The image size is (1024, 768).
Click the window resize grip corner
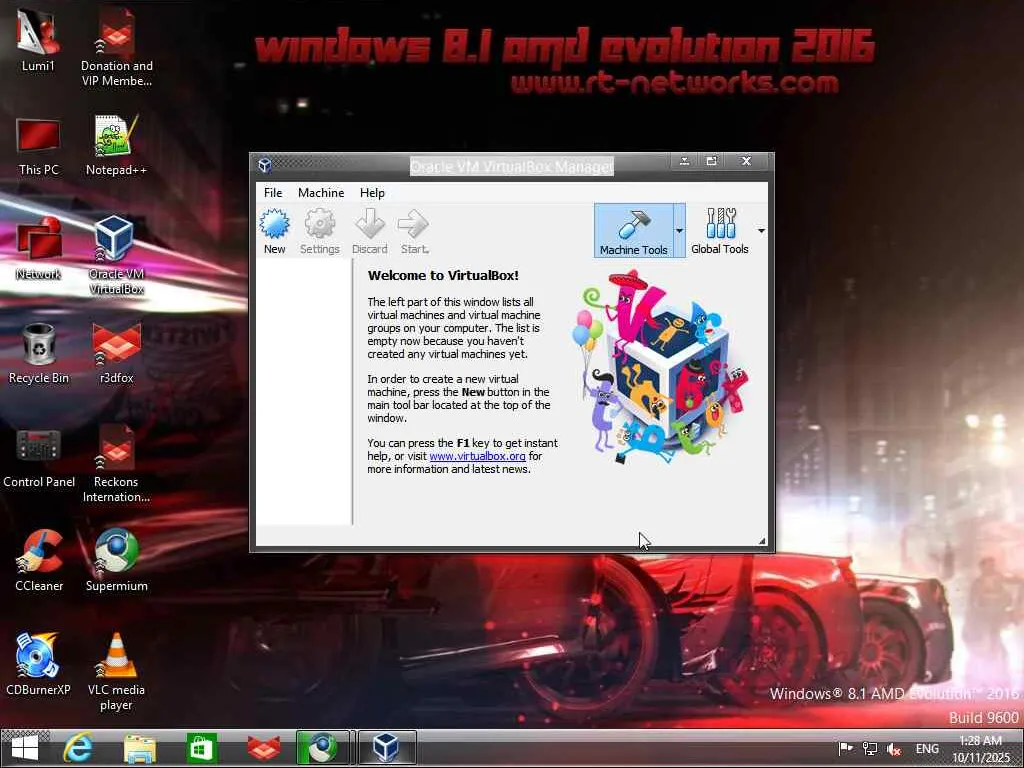tap(762, 541)
